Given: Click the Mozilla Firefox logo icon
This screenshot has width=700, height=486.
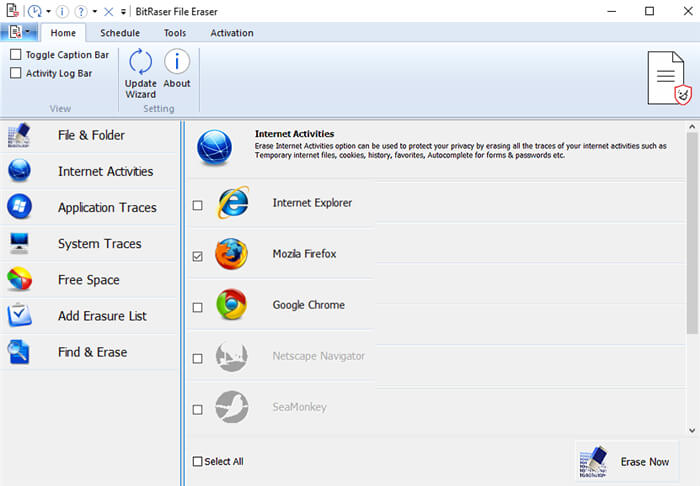Looking at the screenshot, I should coord(231,254).
